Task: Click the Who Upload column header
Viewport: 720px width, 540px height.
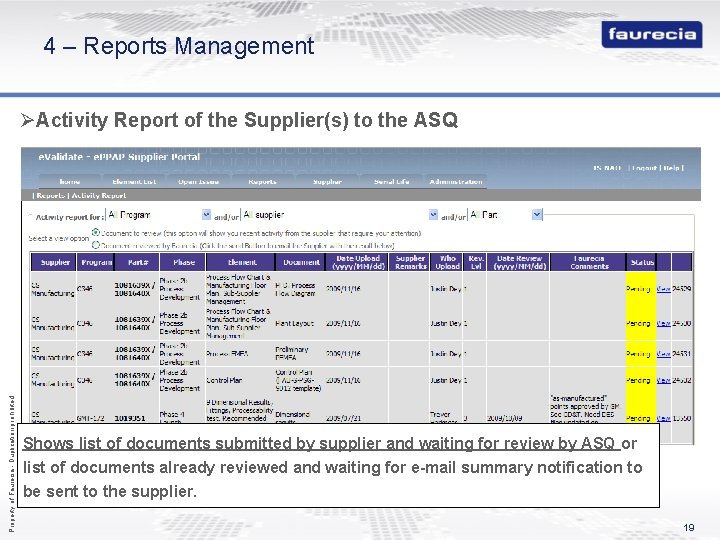Action: pos(447,262)
